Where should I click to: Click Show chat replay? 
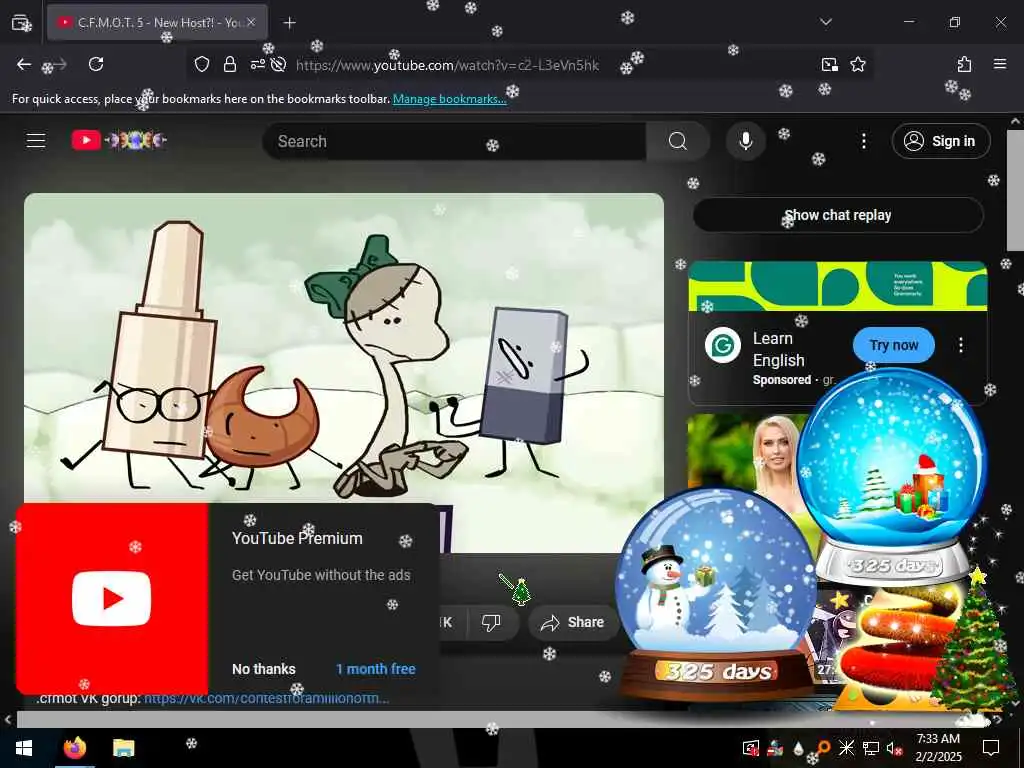pyautogui.click(x=838, y=215)
